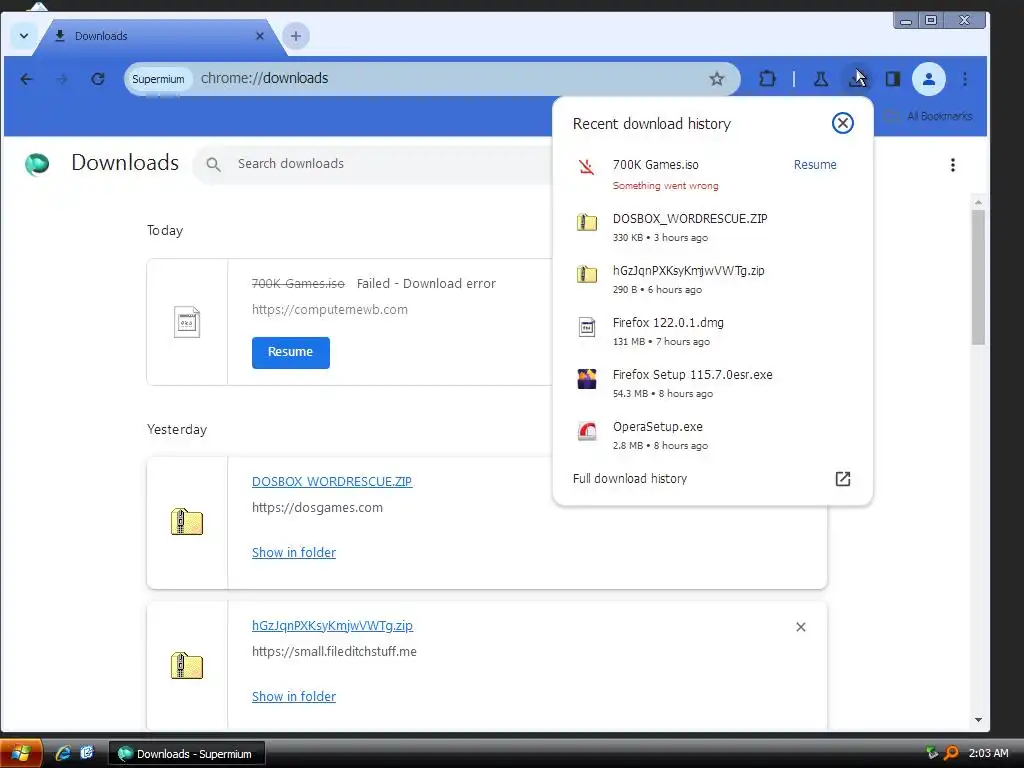This screenshot has width=1024, height=768.
Task: Open the user profile avatar
Action: (929, 79)
